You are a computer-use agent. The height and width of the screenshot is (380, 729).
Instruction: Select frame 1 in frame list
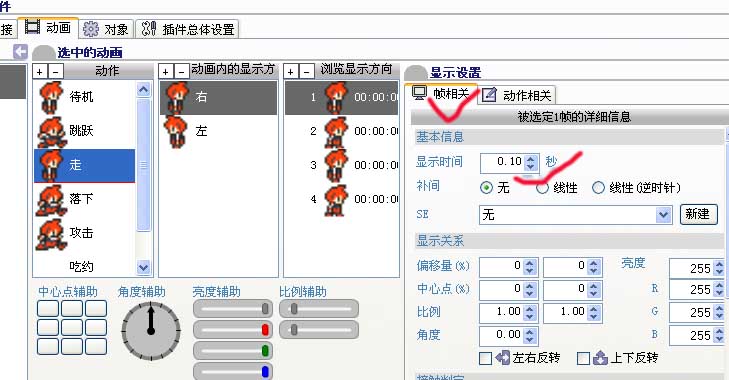pos(341,97)
